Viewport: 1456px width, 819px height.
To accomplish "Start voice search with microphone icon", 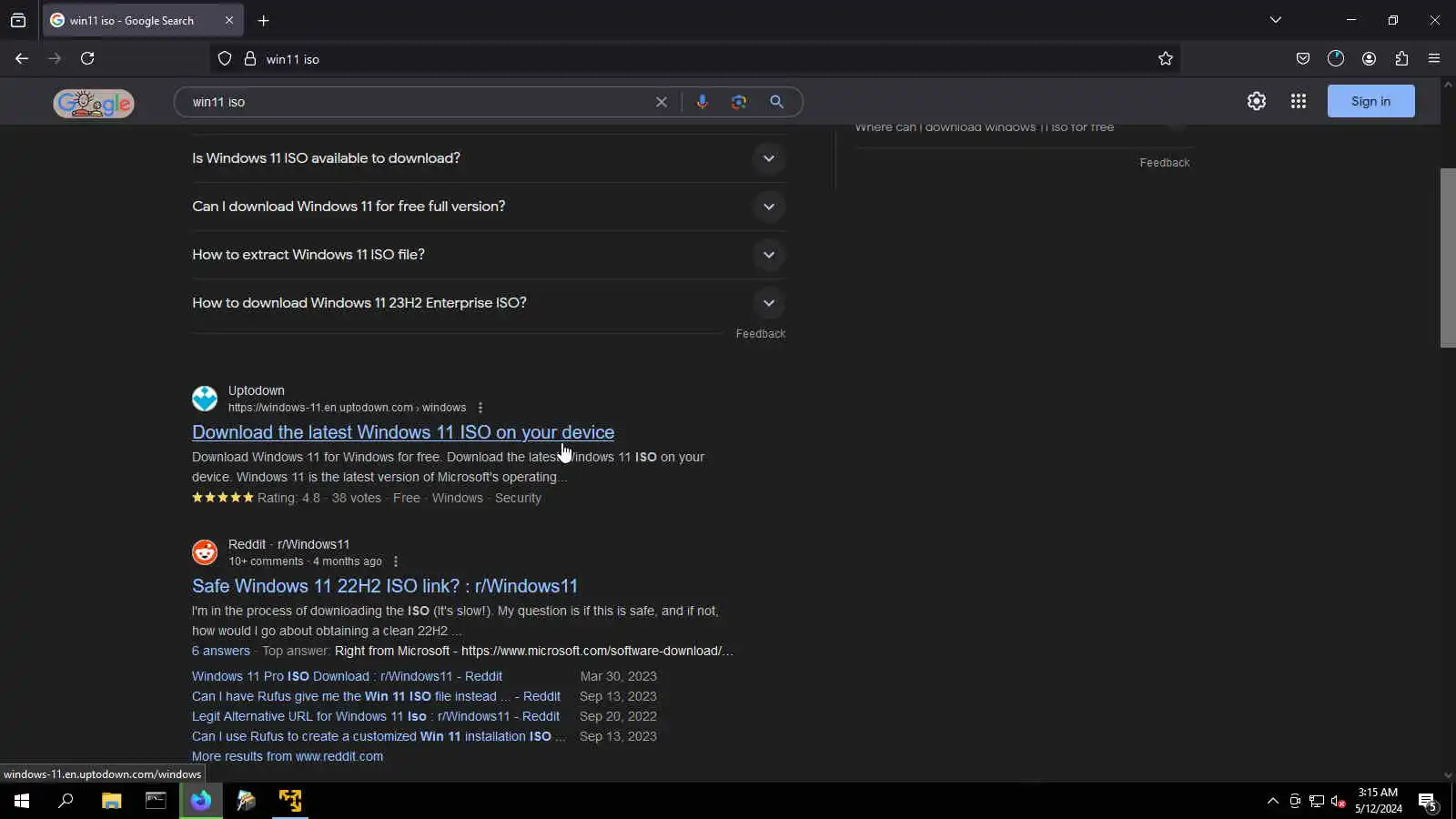I will click(702, 102).
